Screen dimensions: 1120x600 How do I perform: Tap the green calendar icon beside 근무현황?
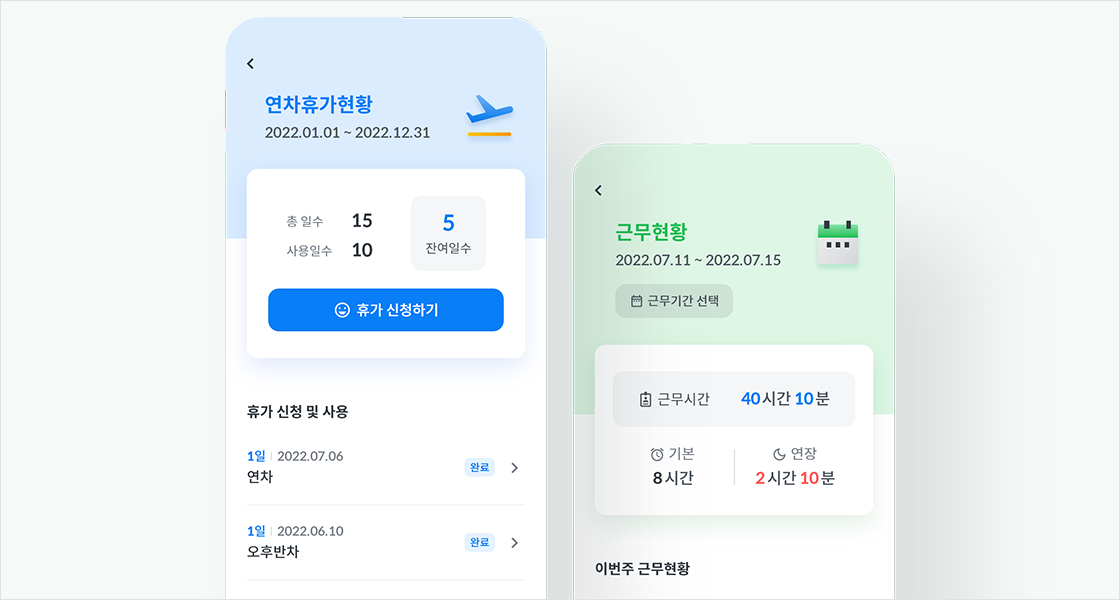click(837, 243)
